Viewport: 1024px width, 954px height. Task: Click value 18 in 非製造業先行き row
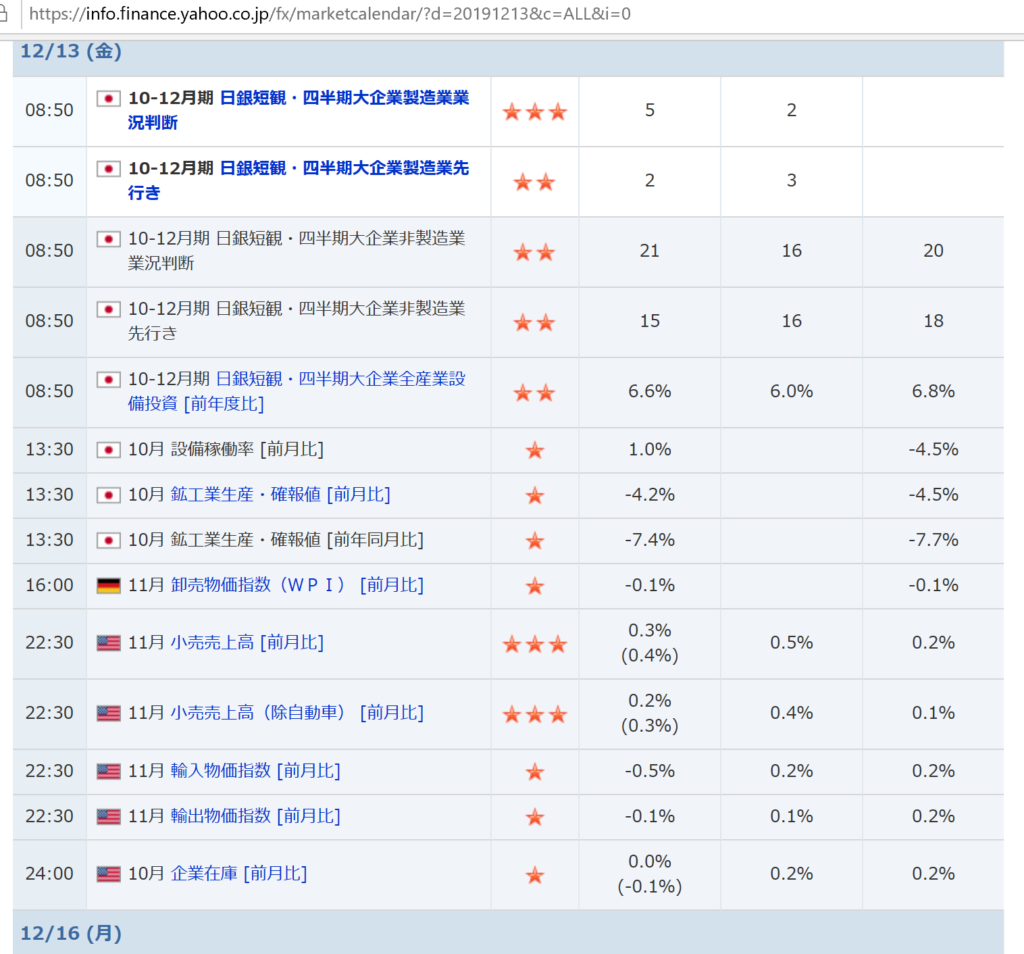click(933, 321)
